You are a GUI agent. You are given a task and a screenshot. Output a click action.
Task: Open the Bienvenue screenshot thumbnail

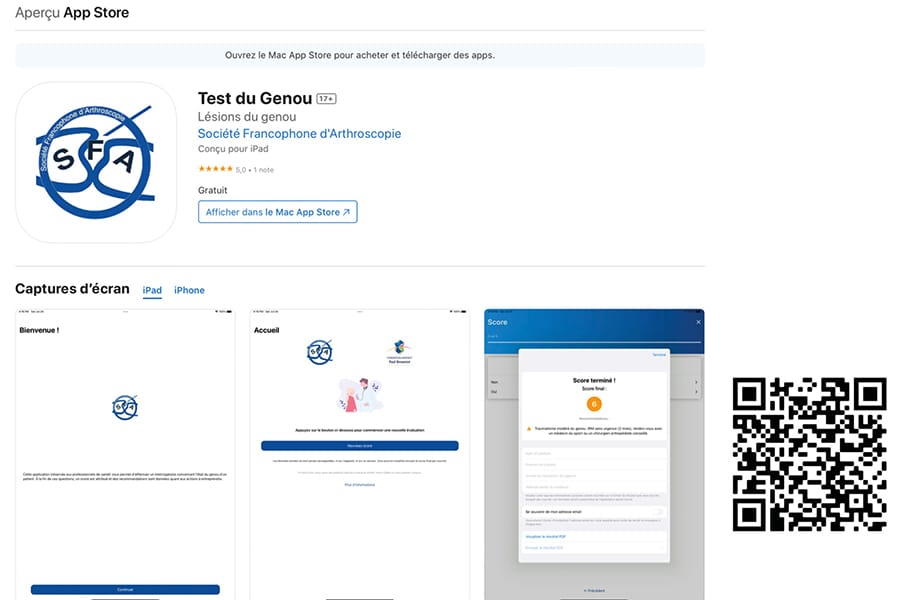tap(125, 454)
